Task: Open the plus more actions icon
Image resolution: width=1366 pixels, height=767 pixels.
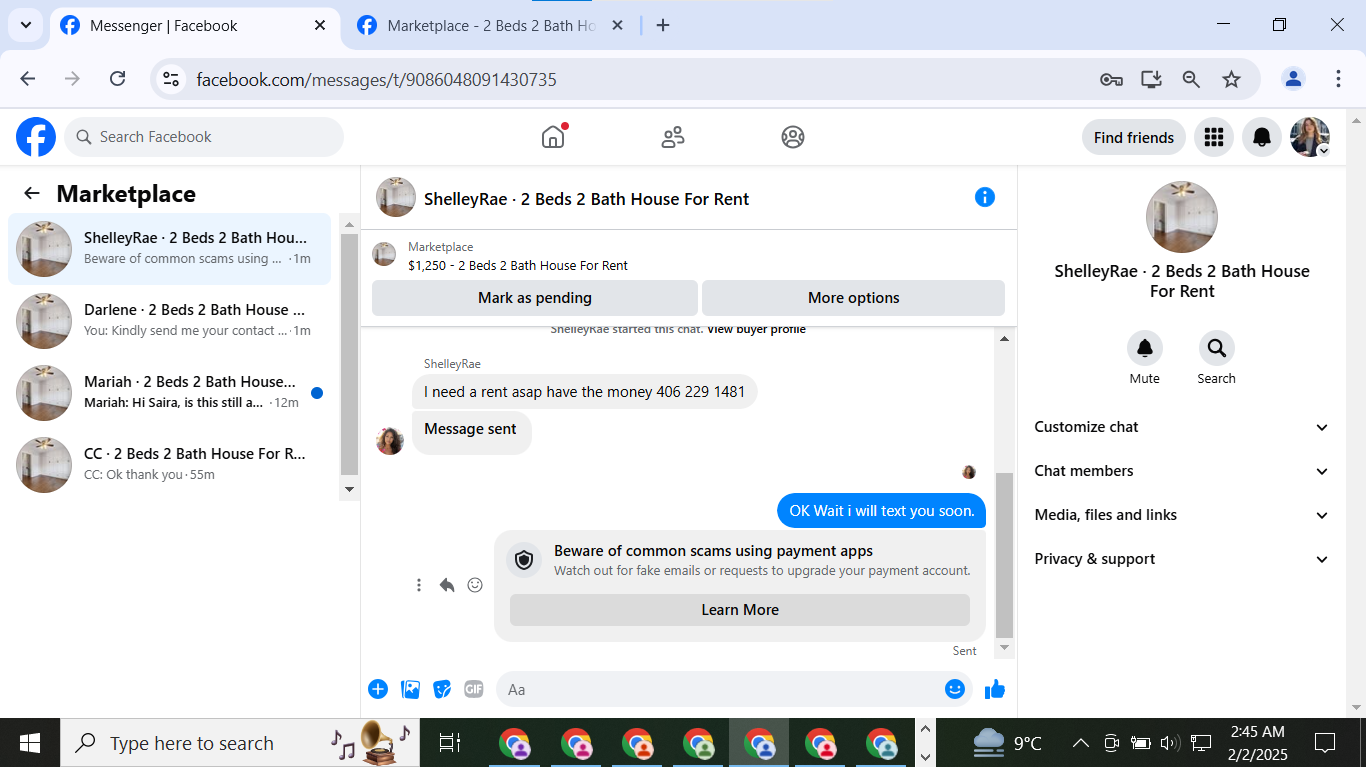Action: (x=378, y=689)
